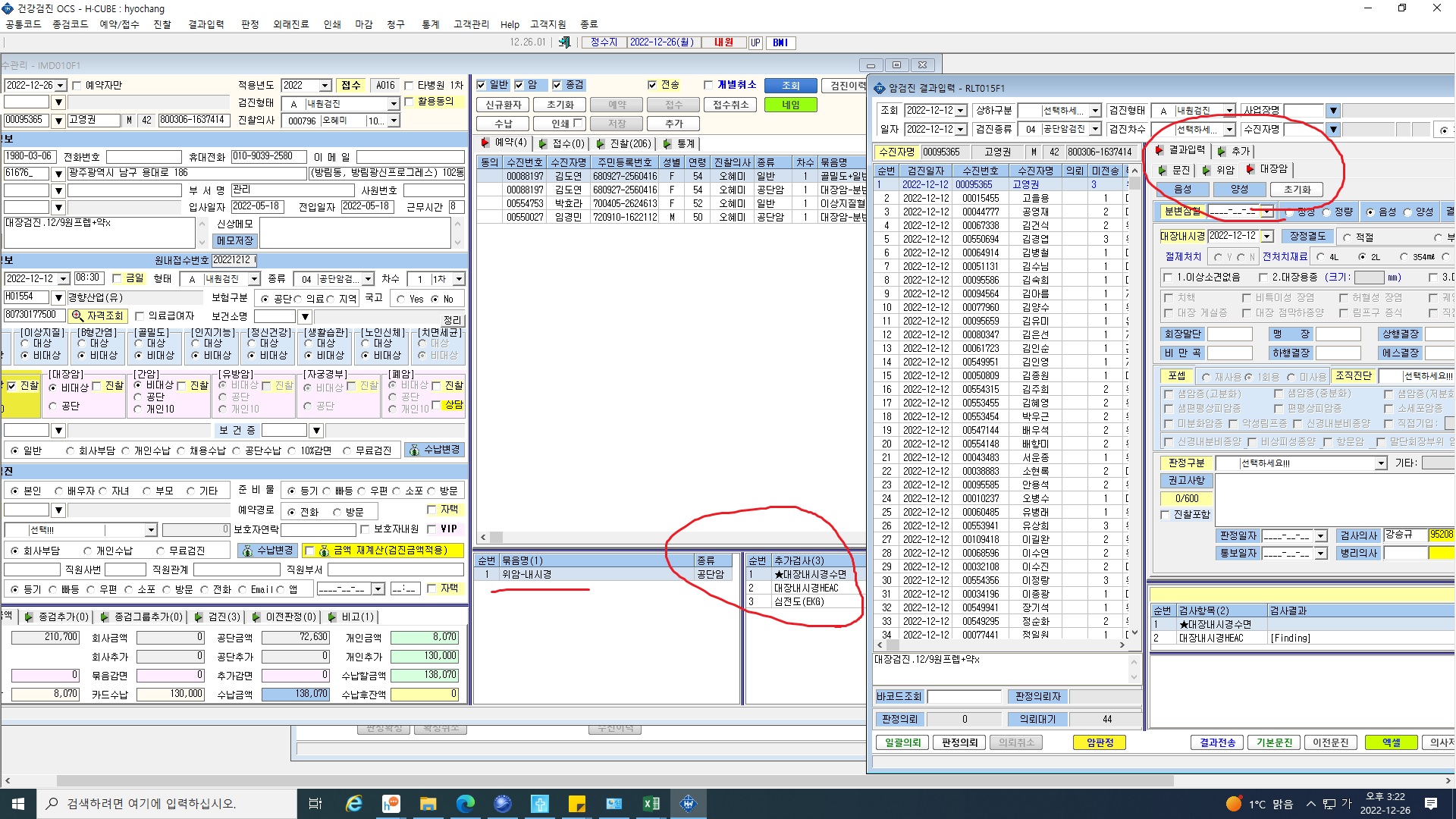This screenshot has height=819, width=1456.
Task: Click the 바코드조회 input field
Action: click(x=965, y=696)
